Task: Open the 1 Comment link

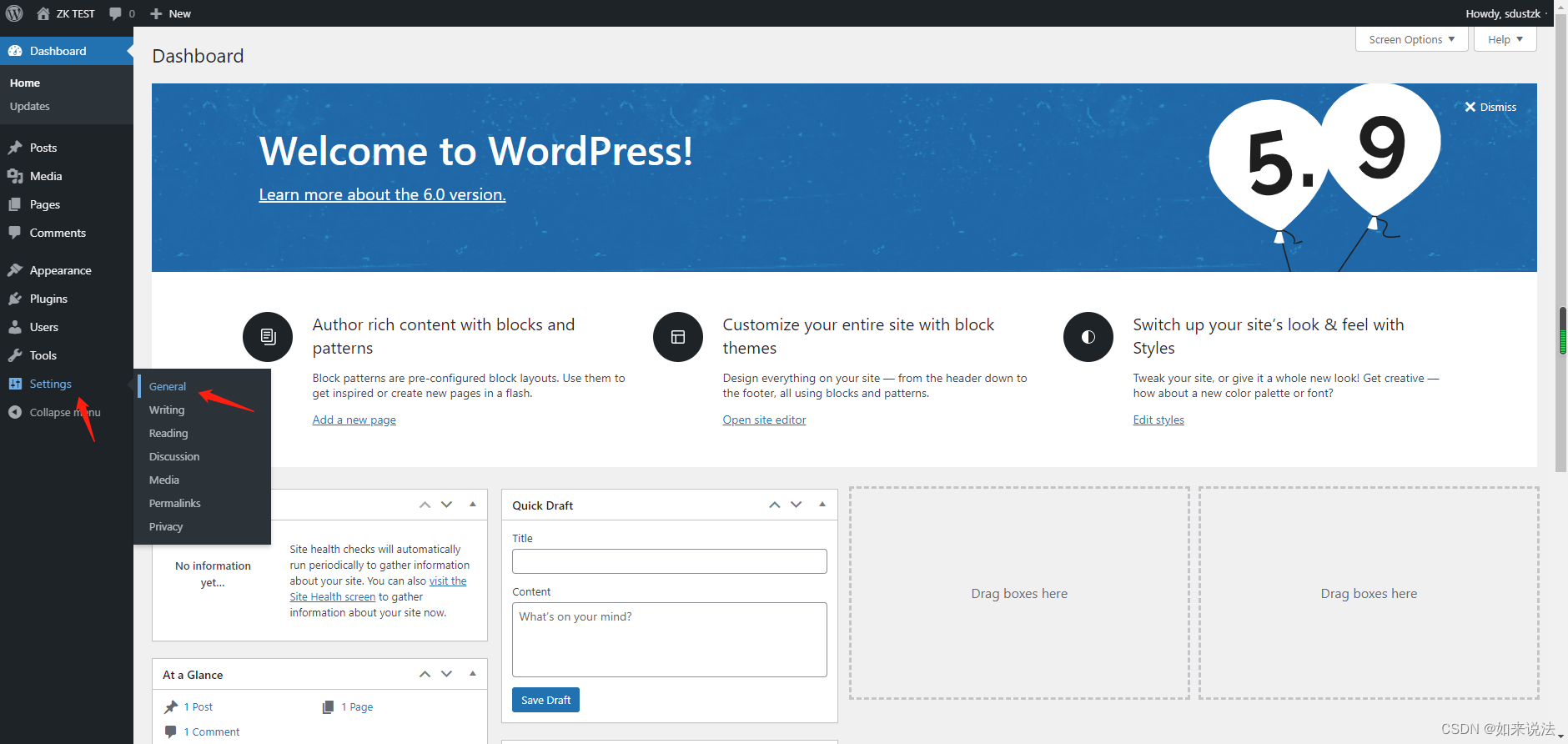Action: tap(212, 731)
